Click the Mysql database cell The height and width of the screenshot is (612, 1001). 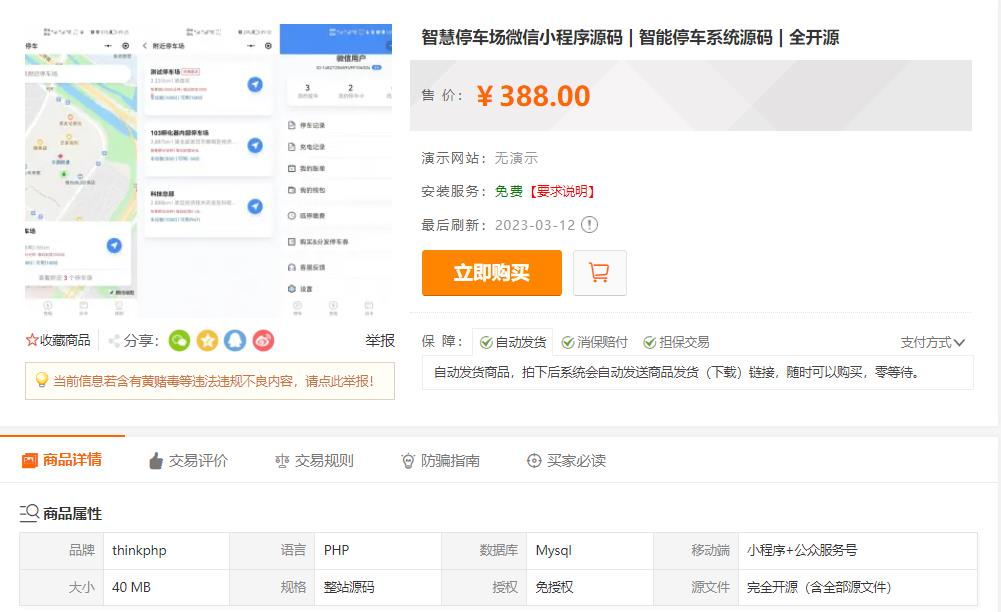[590, 551]
